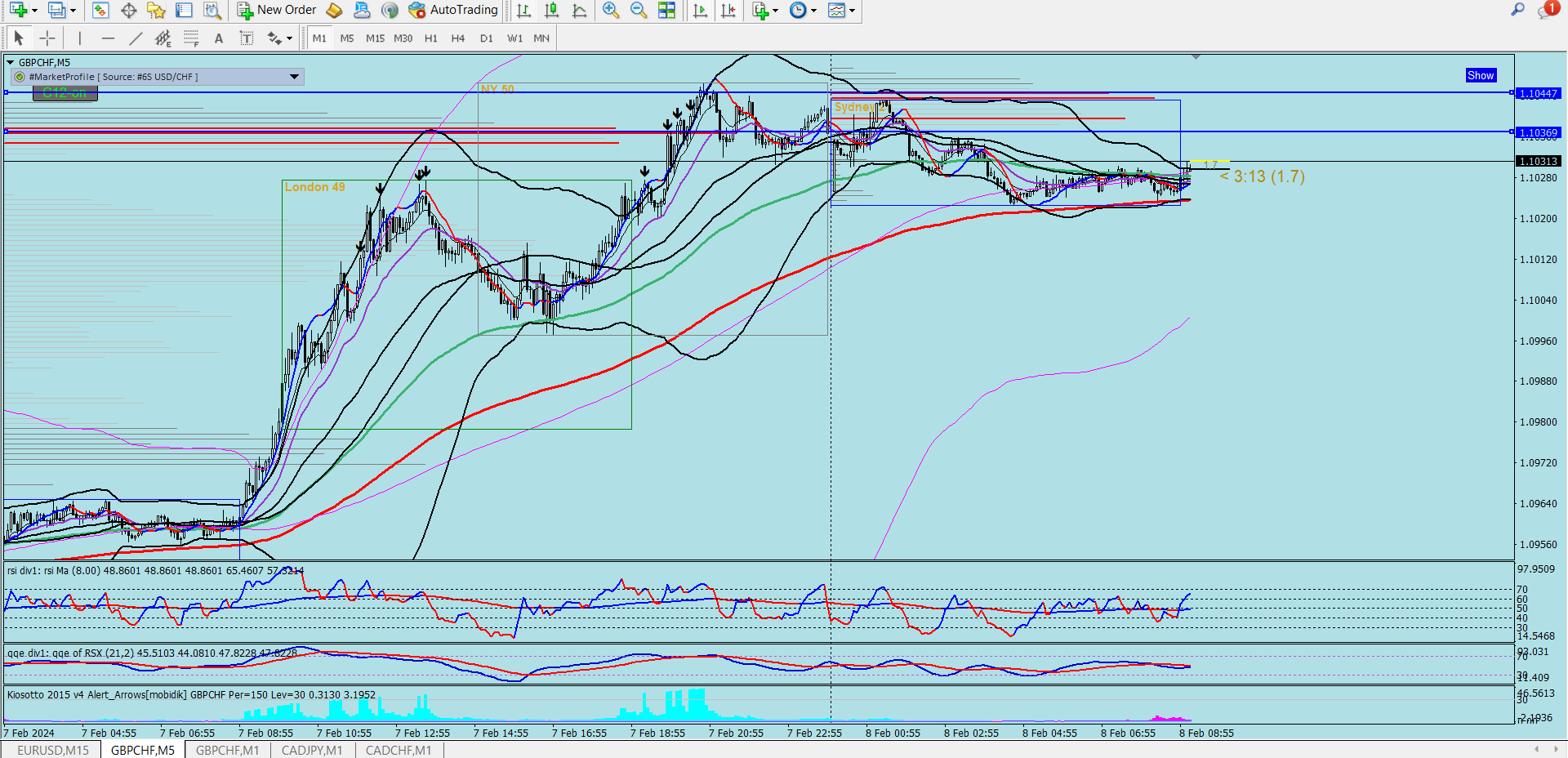This screenshot has width=1568, height=758.
Task: Select the Fibonacci retracement tool
Action: (191, 38)
